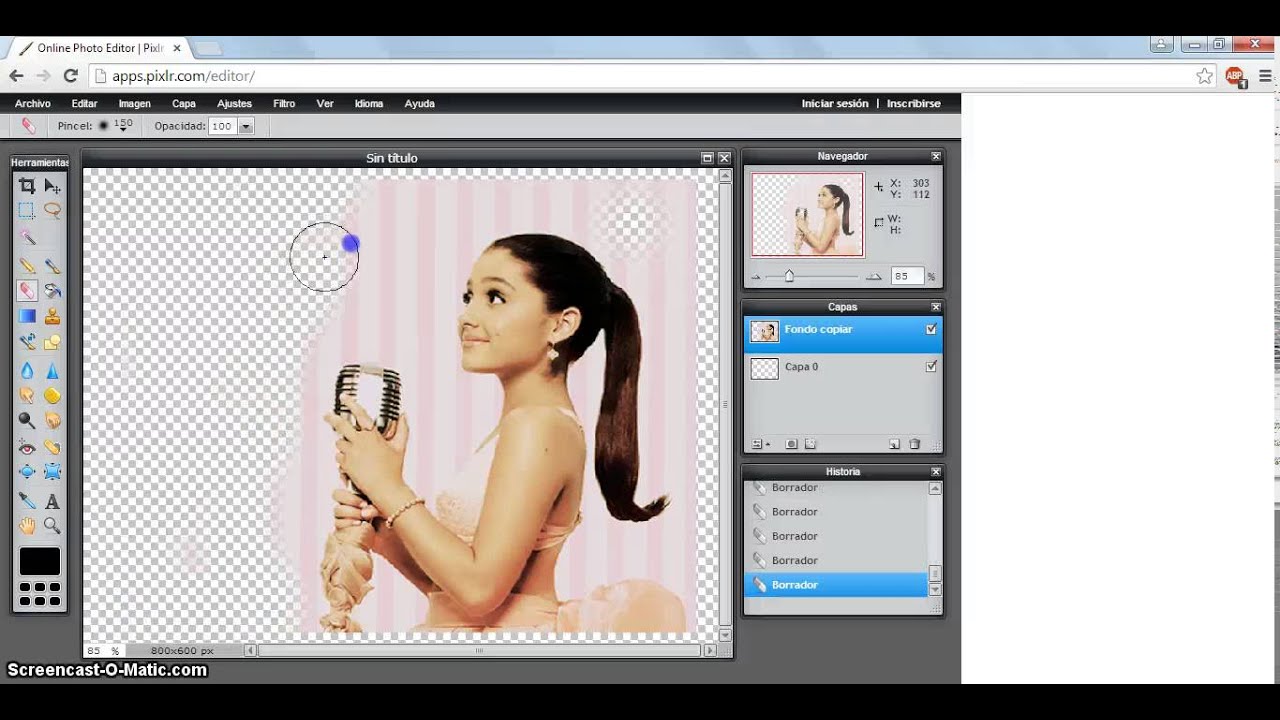
Task: Select the Magic Wand tool
Action: point(27,238)
